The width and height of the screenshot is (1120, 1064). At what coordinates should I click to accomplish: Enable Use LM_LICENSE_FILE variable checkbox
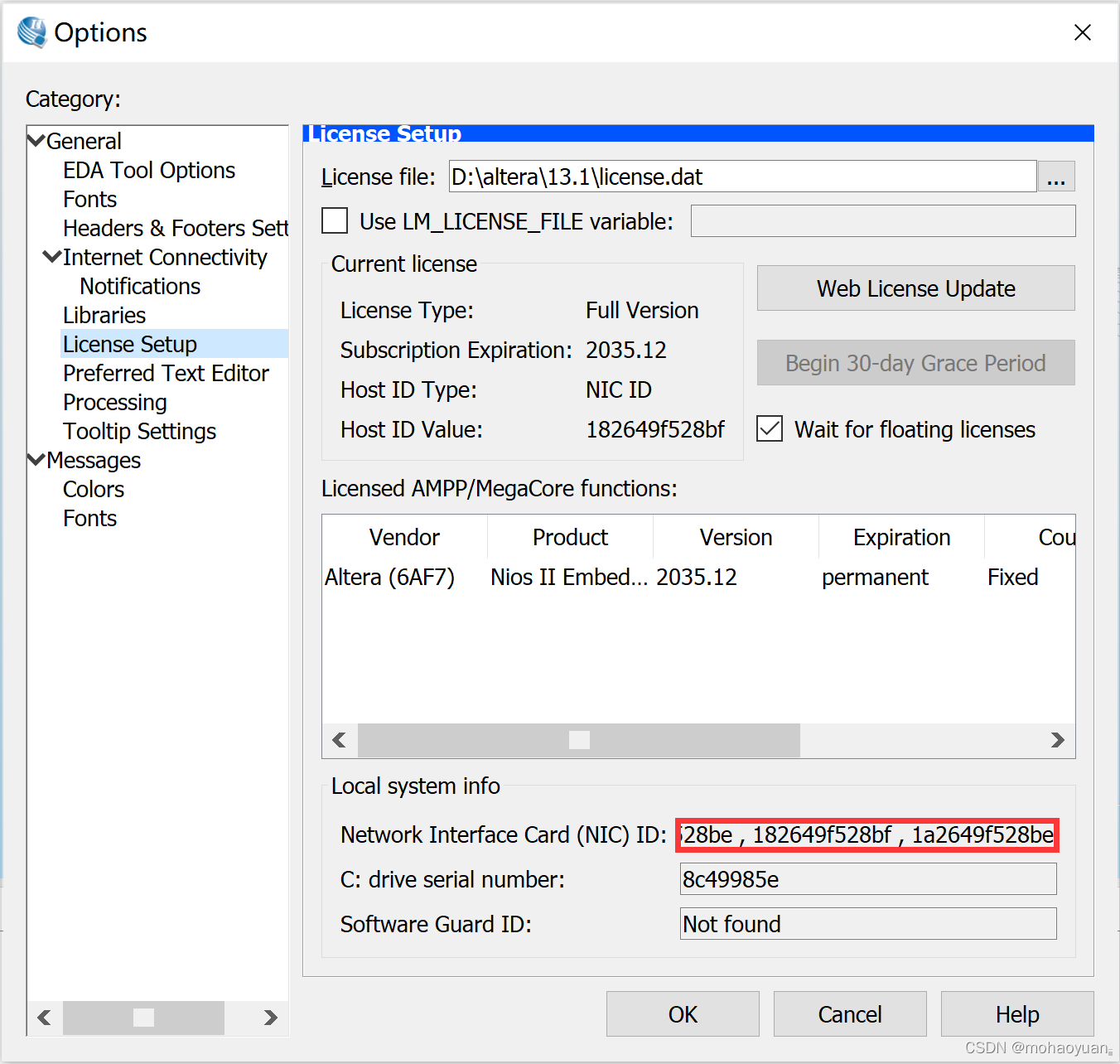coord(335,221)
